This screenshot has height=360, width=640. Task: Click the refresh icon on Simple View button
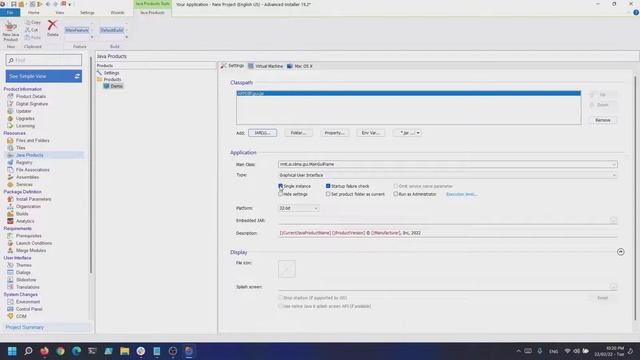(77, 76)
